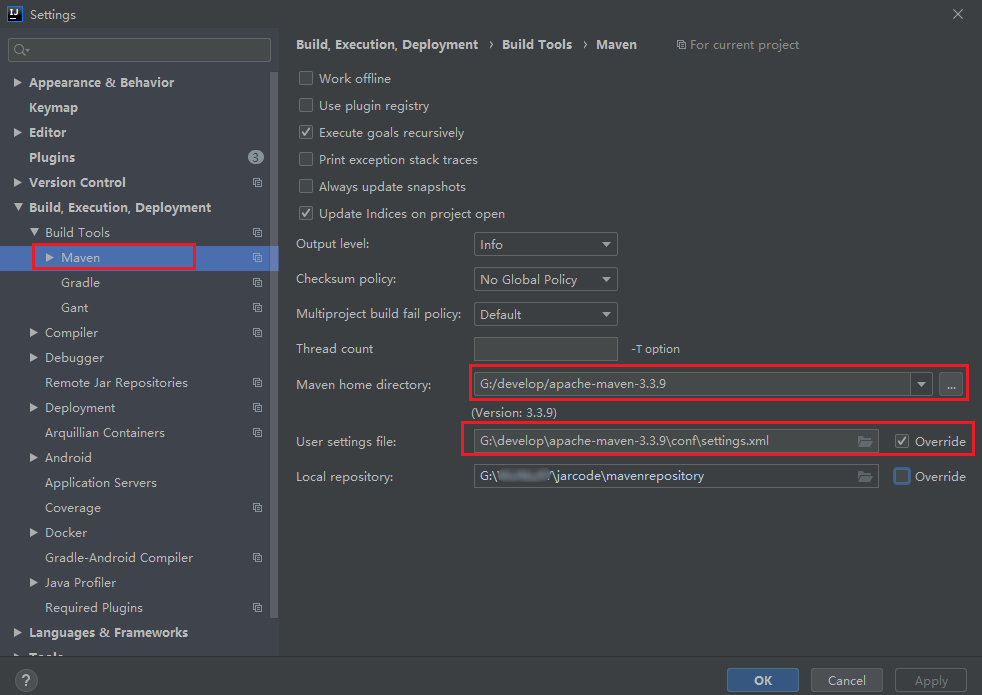Expand Languages & Frameworks section arrow

(18, 632)
